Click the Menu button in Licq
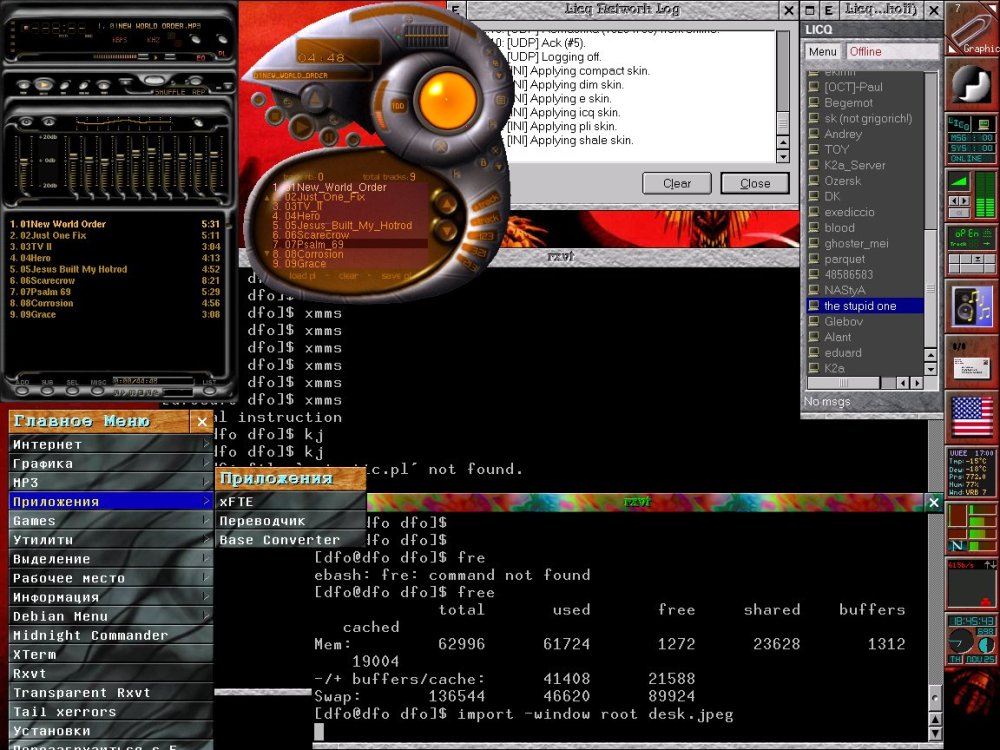 pos(823,51)
